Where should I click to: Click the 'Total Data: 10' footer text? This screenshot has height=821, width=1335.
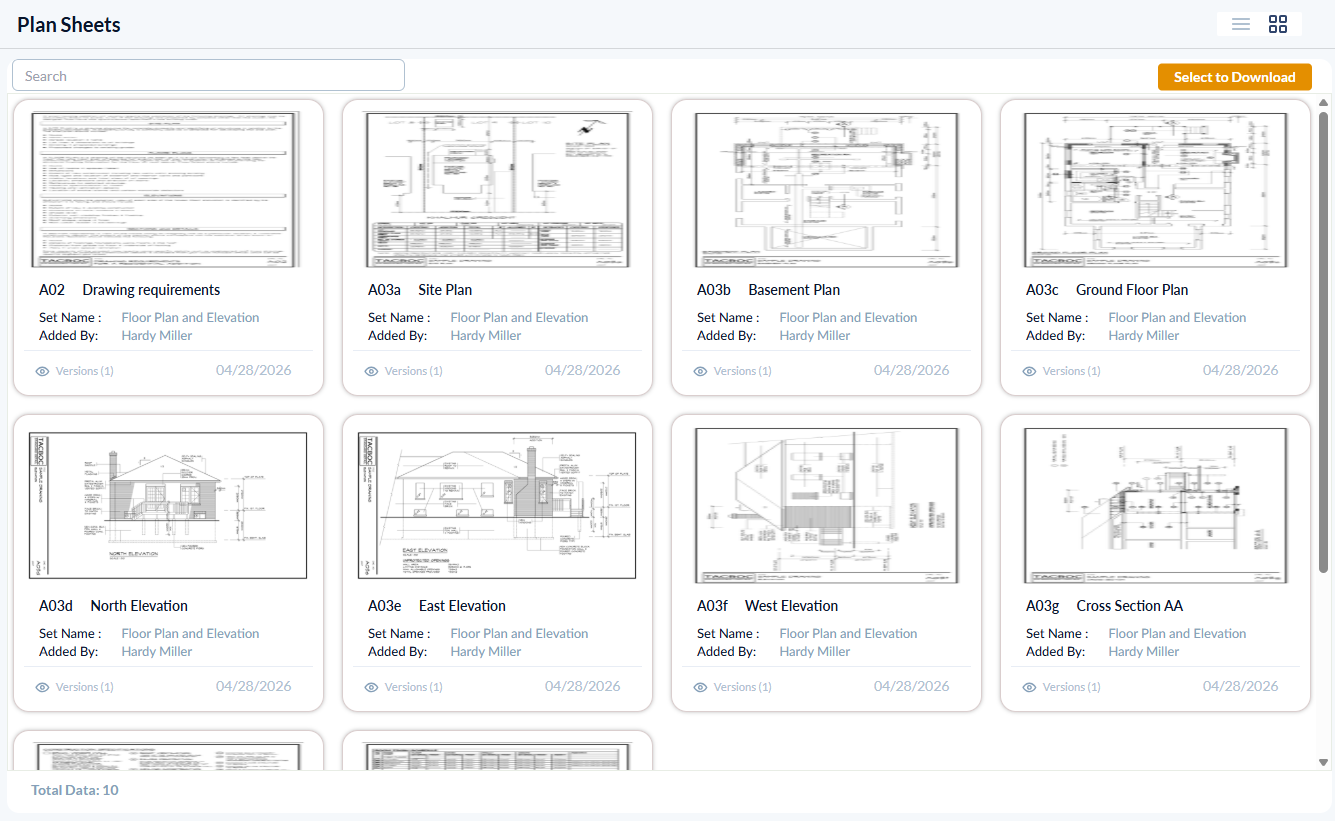[75, 790]
